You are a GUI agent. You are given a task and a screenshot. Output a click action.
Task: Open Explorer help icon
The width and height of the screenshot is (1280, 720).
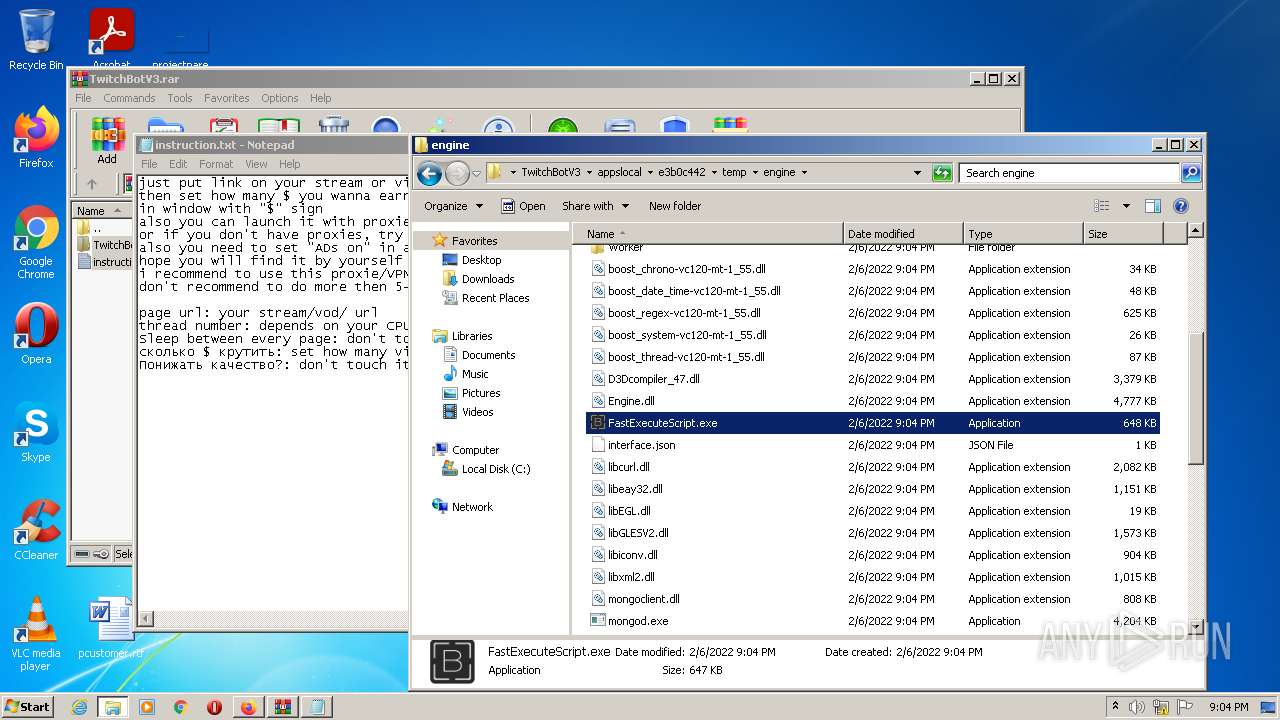(x=1180, y=206)
